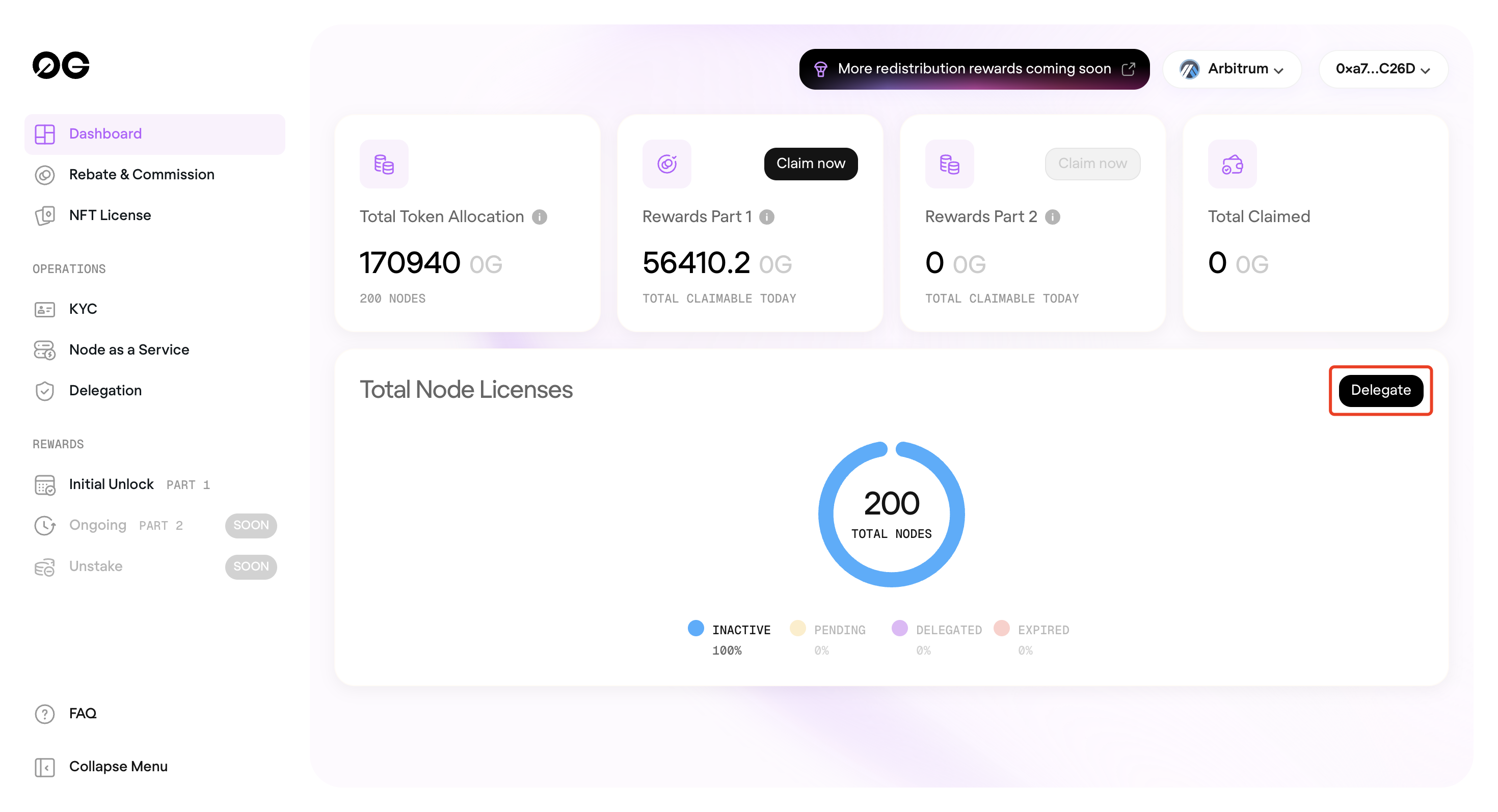This screenshot has width=1498, height=812.
Task: Click the Total Claimed wallet icon
Action: pyautogui.click(x=1232, y=164)
